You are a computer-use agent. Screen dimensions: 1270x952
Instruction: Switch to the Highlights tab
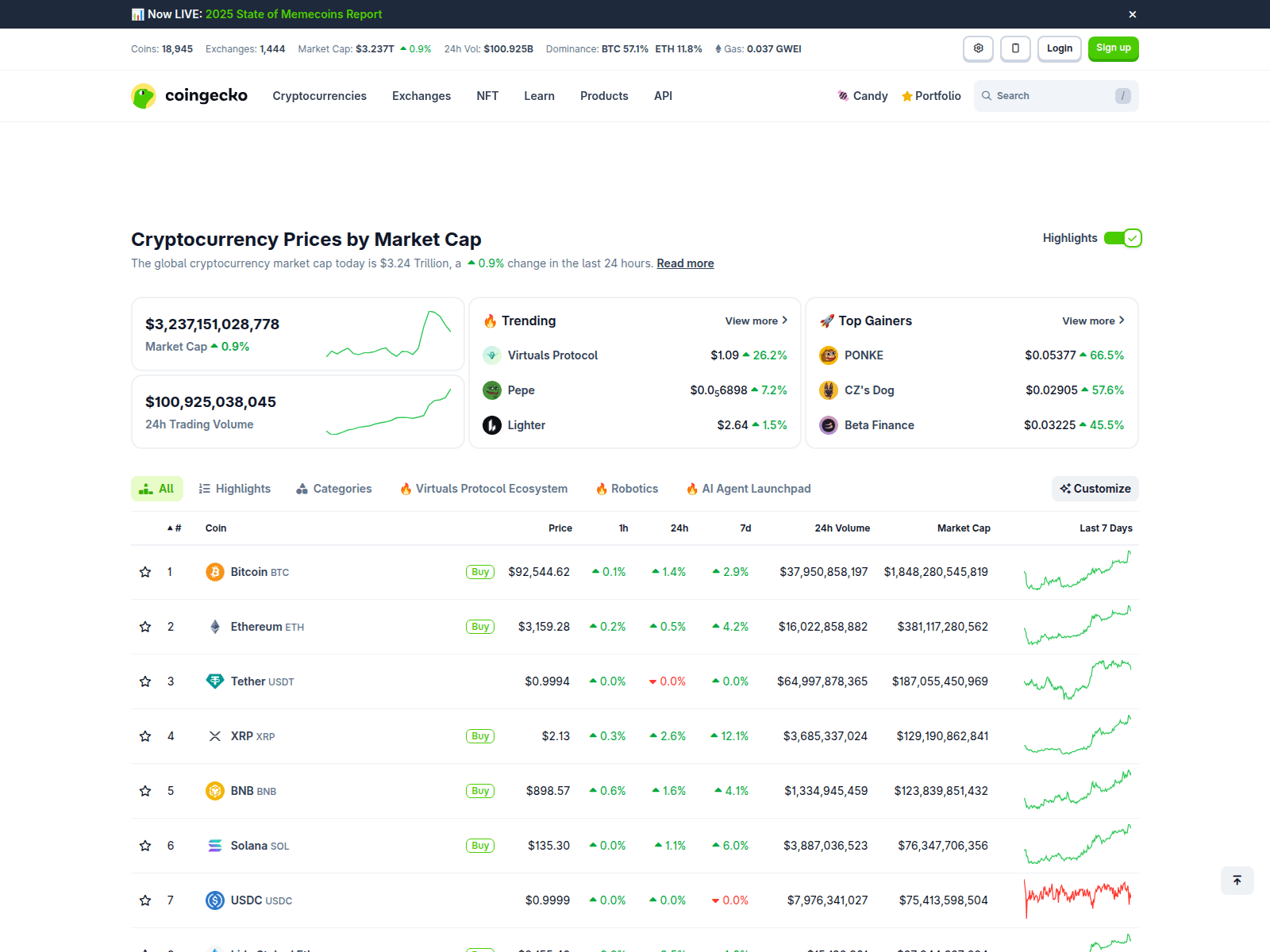click(x=235, y=489)
